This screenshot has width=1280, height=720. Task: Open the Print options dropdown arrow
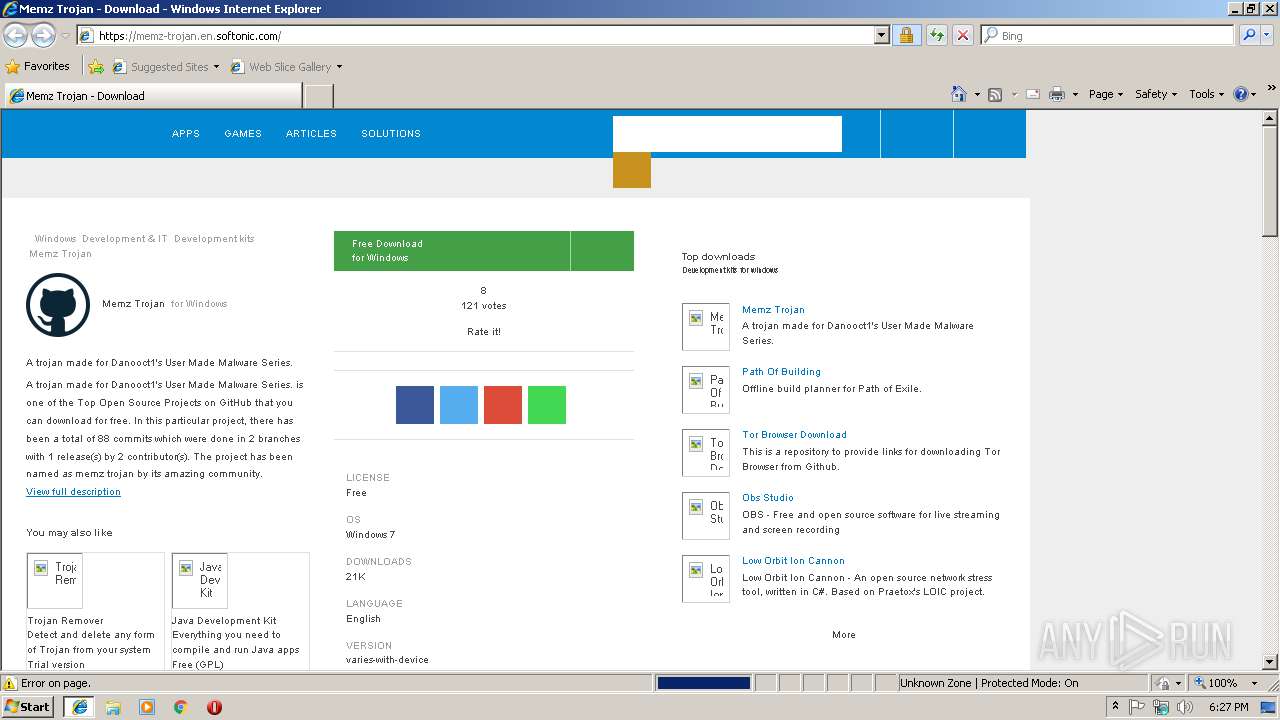1075,94
